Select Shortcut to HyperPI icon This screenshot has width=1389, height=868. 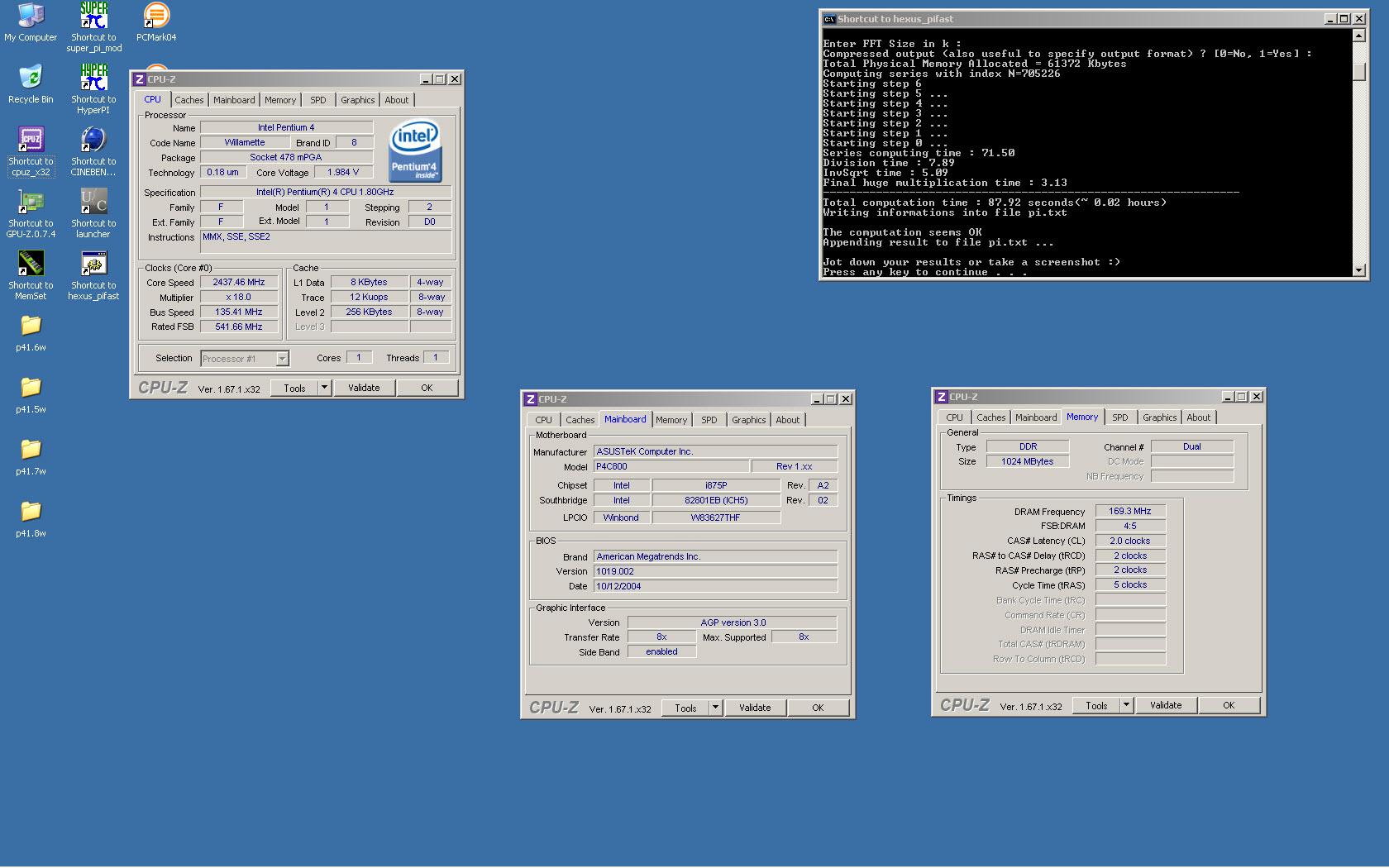[93, 89]
